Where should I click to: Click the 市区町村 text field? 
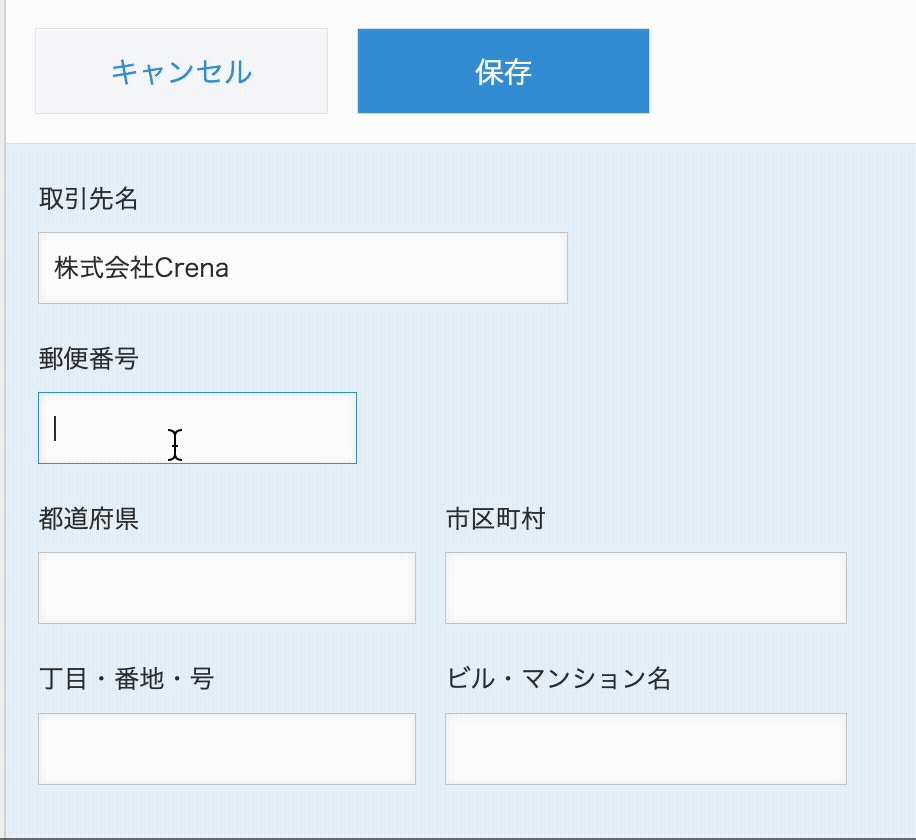coord(645,588)
